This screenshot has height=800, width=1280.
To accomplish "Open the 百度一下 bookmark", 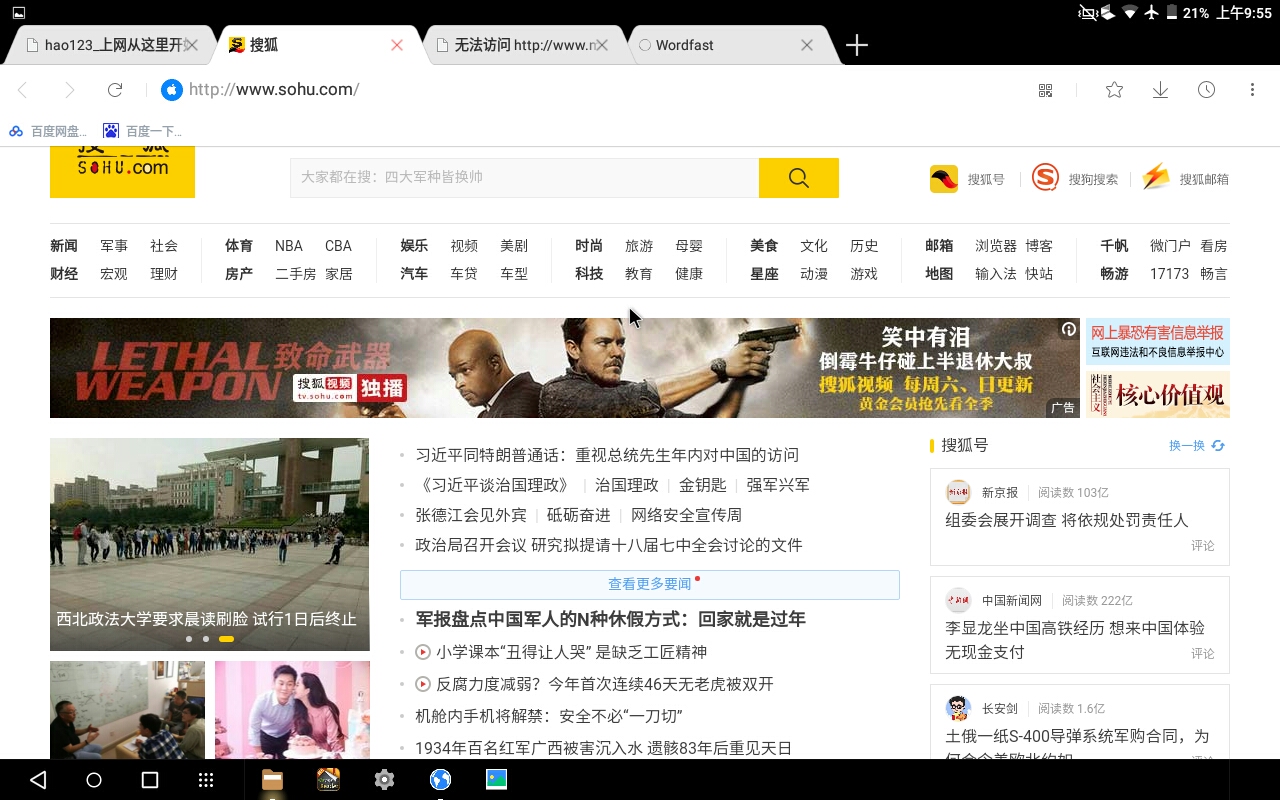I will (143, 131).
